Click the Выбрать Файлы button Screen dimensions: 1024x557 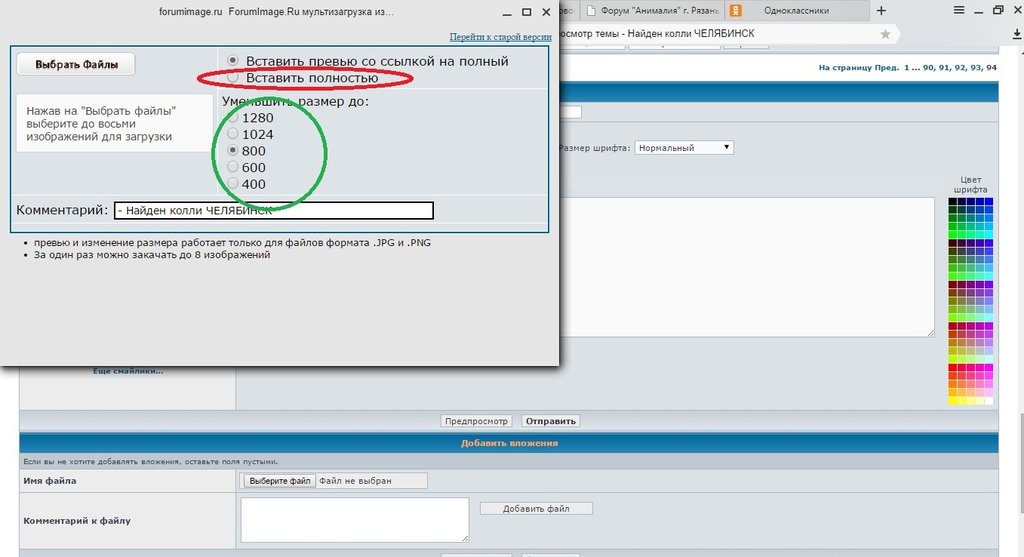pos(76,65)
